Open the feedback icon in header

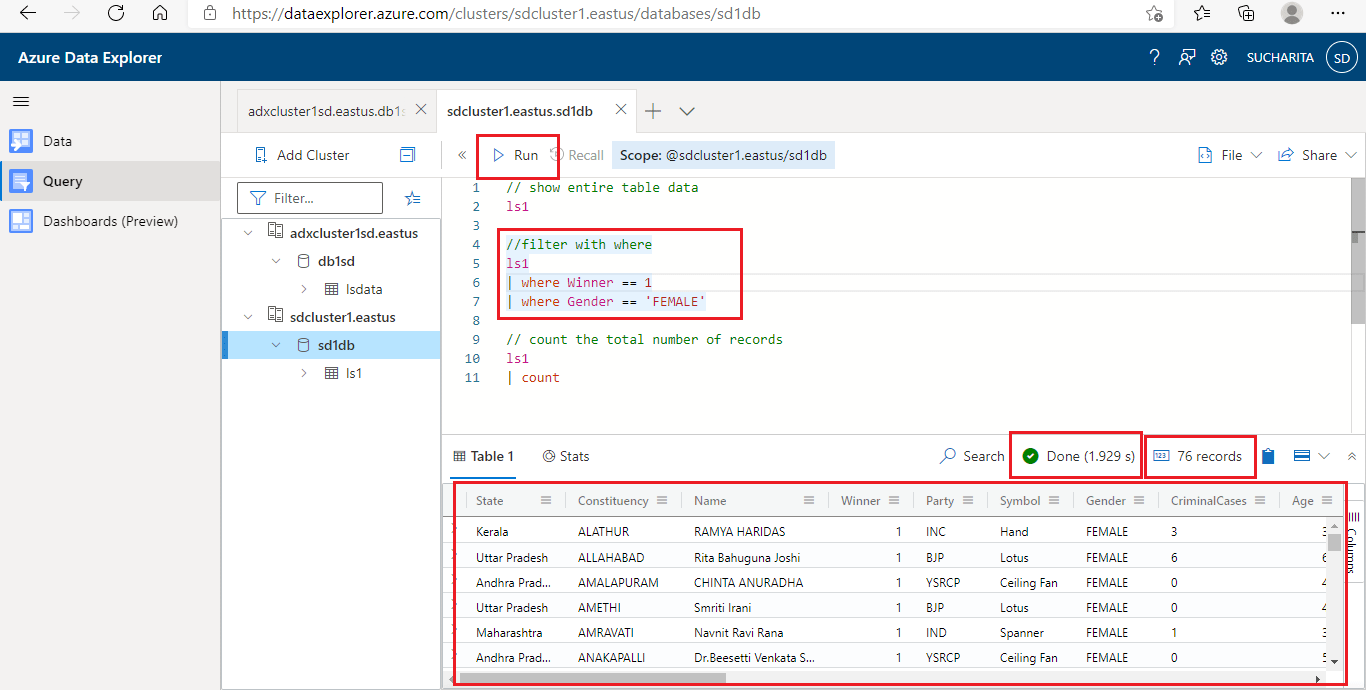point(1186,57)
